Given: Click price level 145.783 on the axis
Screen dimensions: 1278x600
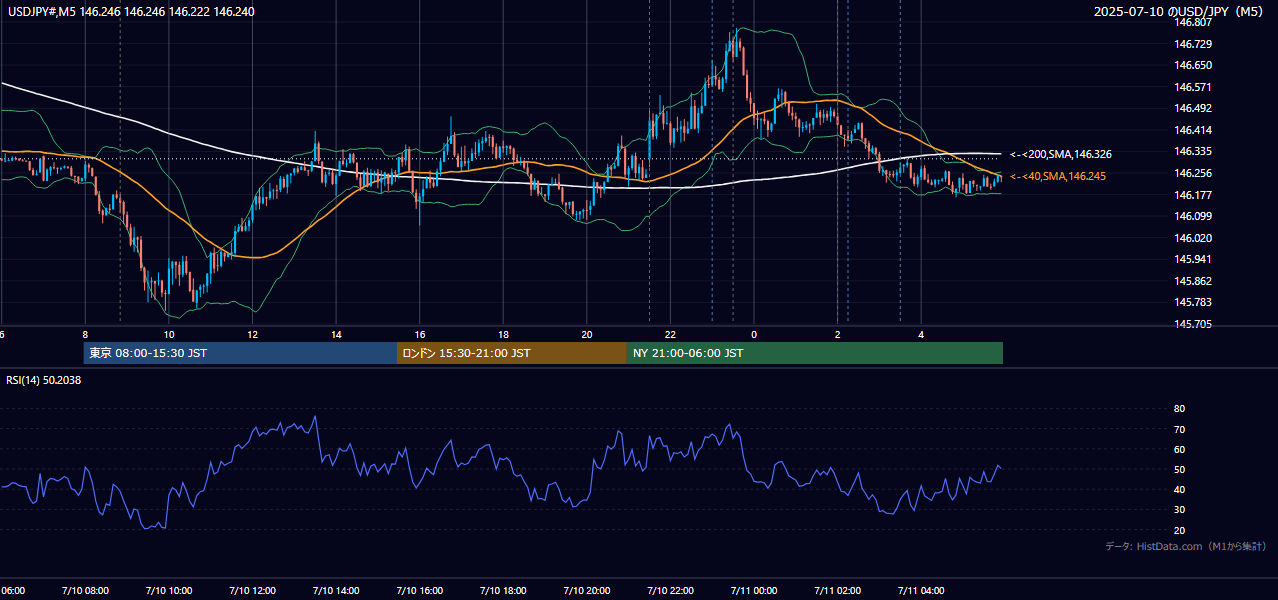Looking at the screenshot, I should (1192, 302).
